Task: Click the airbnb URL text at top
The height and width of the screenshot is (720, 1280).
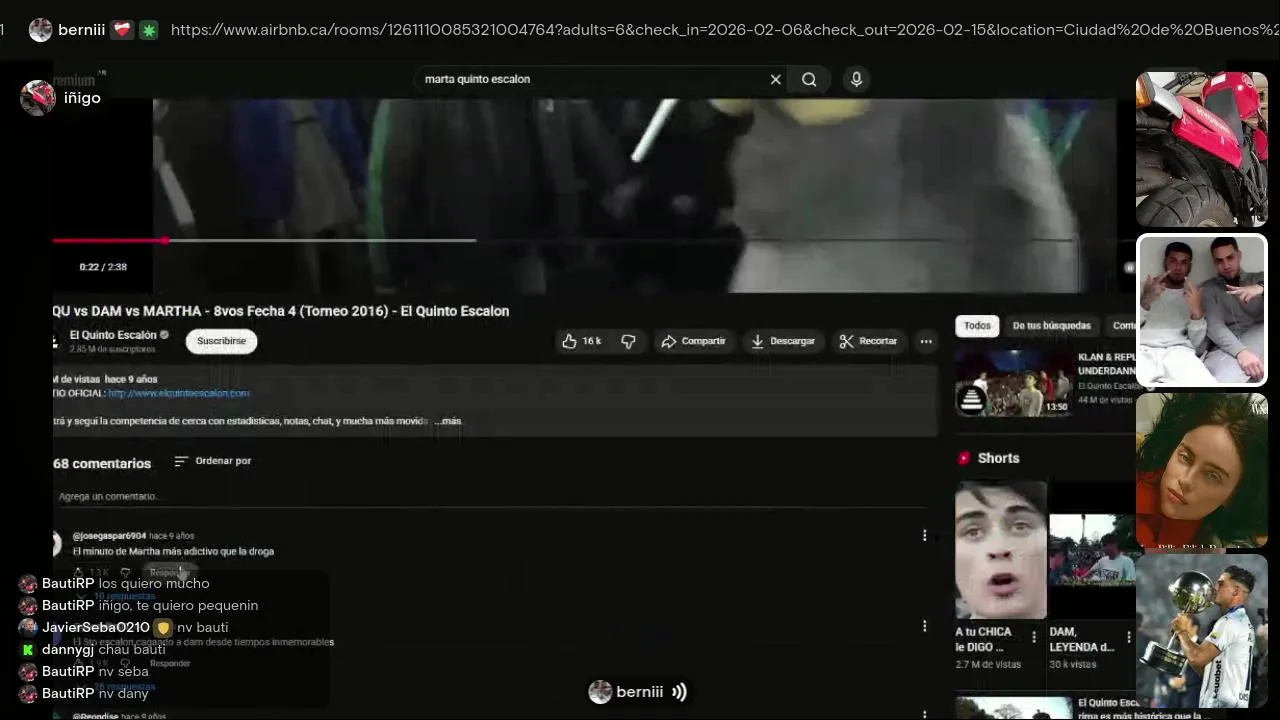Action: [724, 30]
